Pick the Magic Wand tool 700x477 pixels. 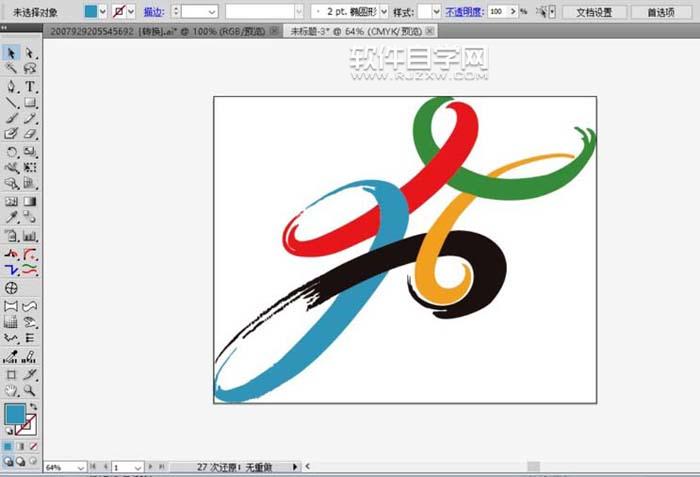11,69
